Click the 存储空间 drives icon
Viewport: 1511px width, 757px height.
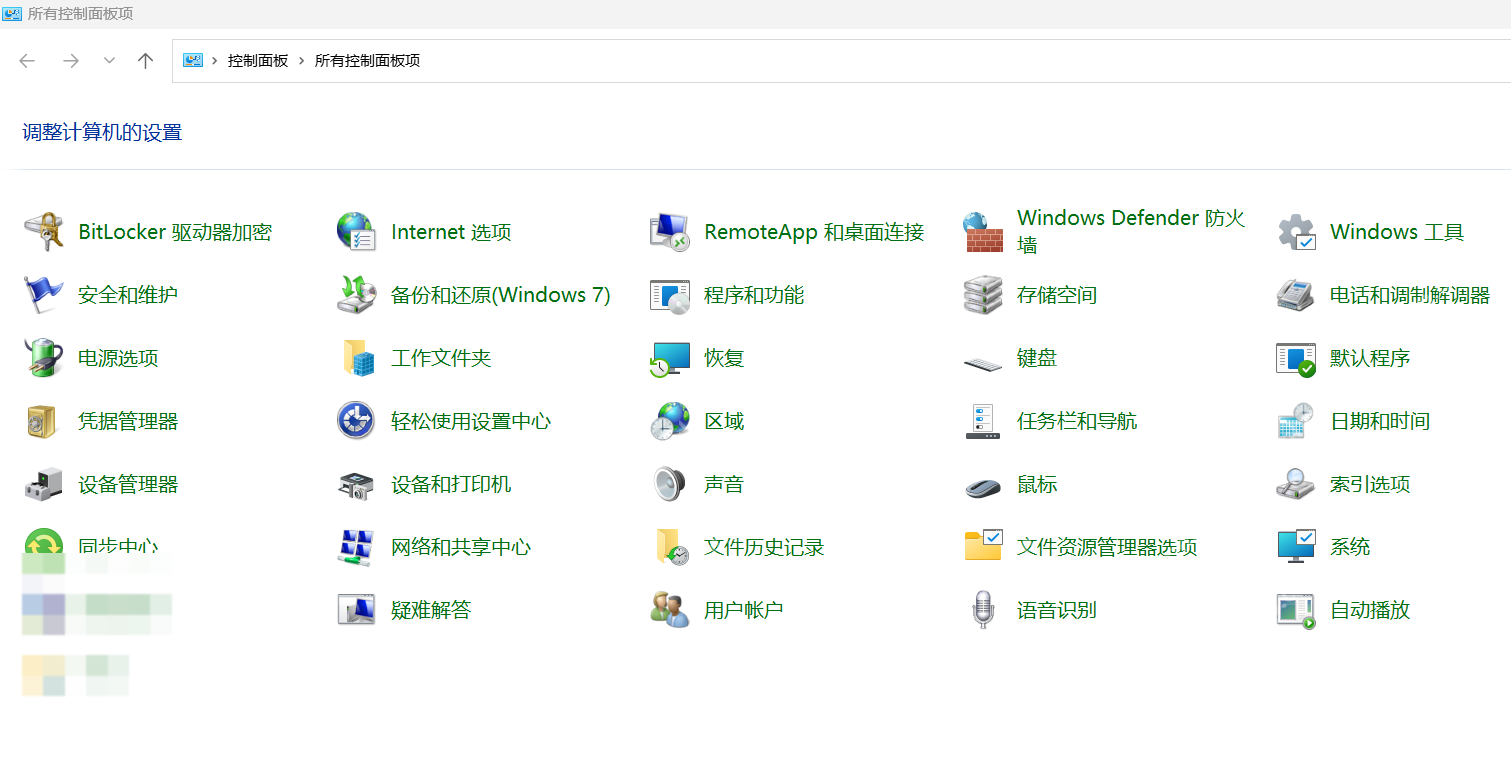click(982, 295)
